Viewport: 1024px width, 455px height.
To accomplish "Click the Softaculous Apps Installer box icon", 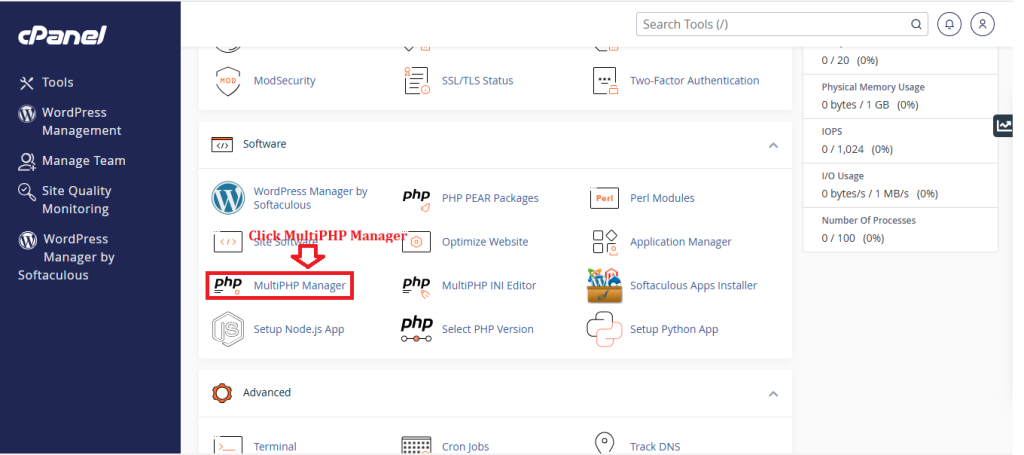I will tap(605, 285).
